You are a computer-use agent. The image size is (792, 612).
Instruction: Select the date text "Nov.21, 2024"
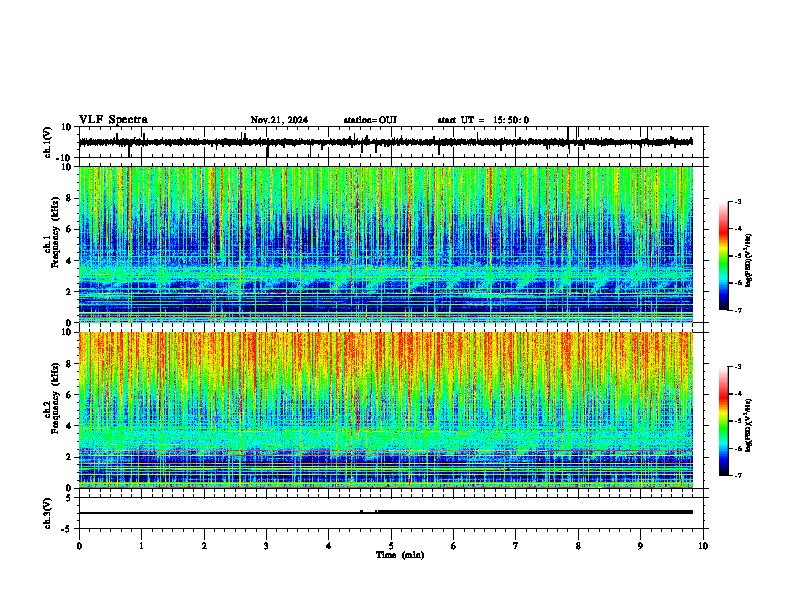click(x=279, y=120)
